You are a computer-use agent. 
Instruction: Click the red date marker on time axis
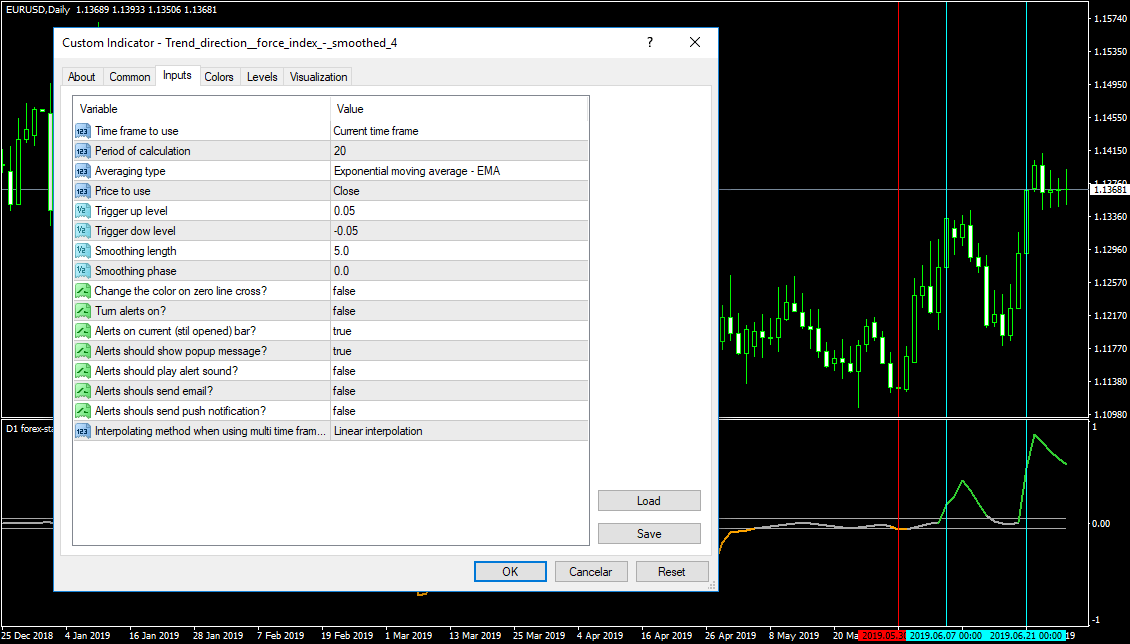click(883, 636)
